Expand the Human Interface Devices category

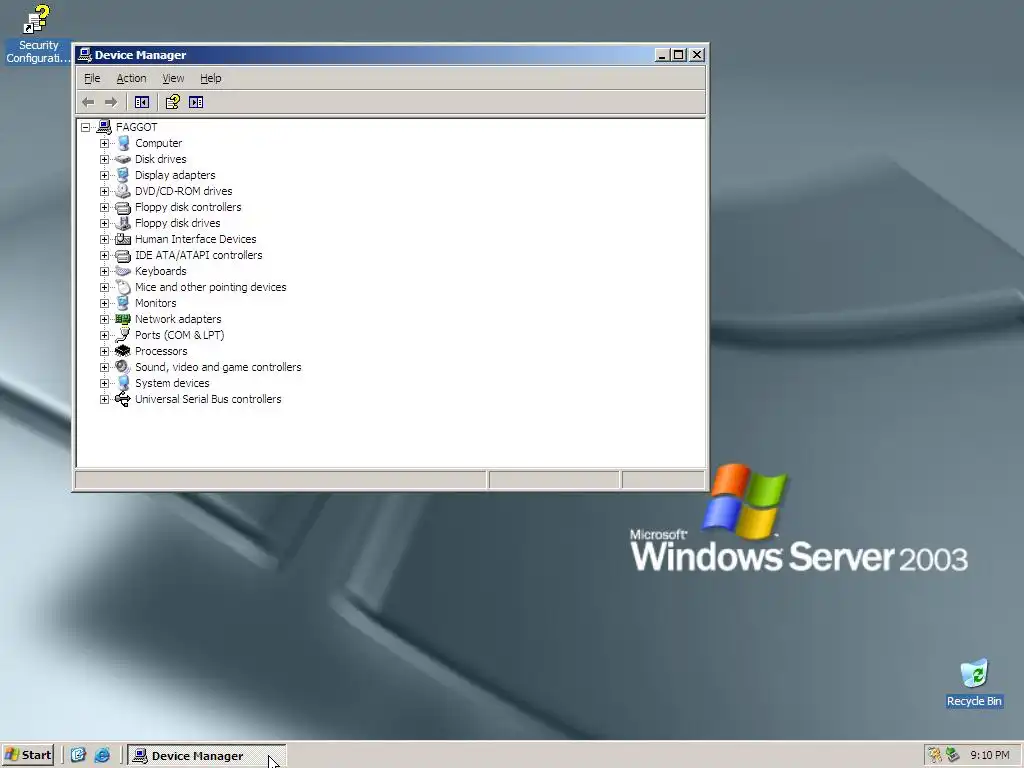(x=104, y=239)
